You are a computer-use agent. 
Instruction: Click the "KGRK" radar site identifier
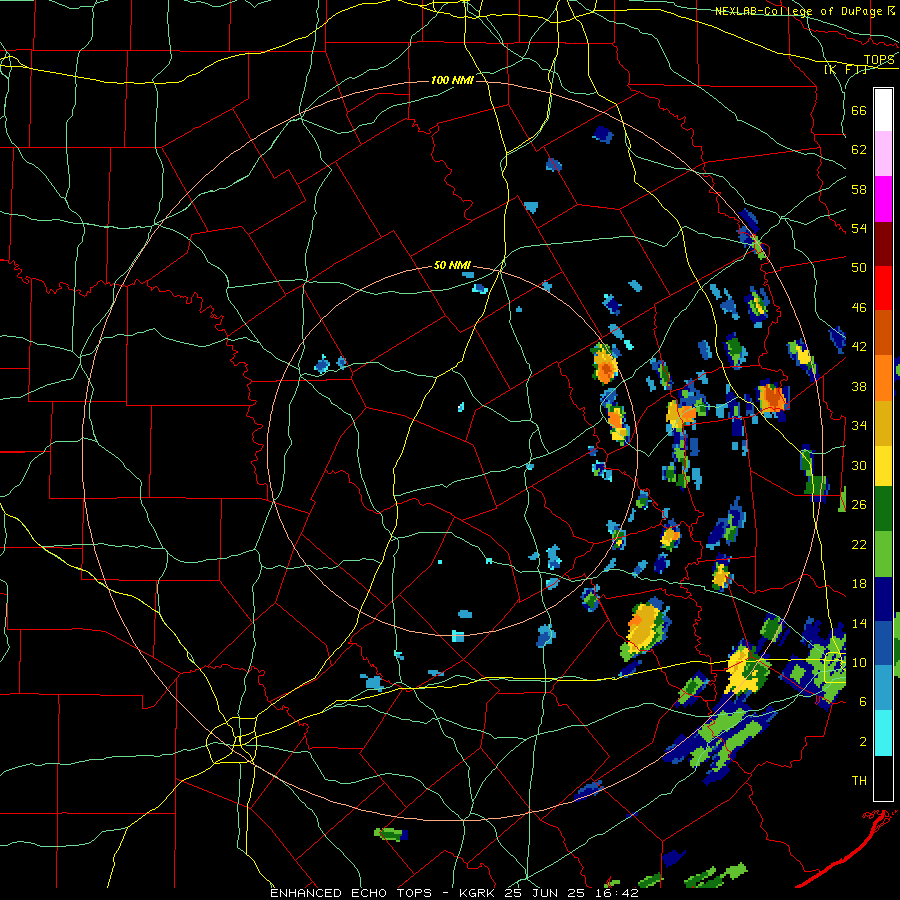click(x=479, y=893)
